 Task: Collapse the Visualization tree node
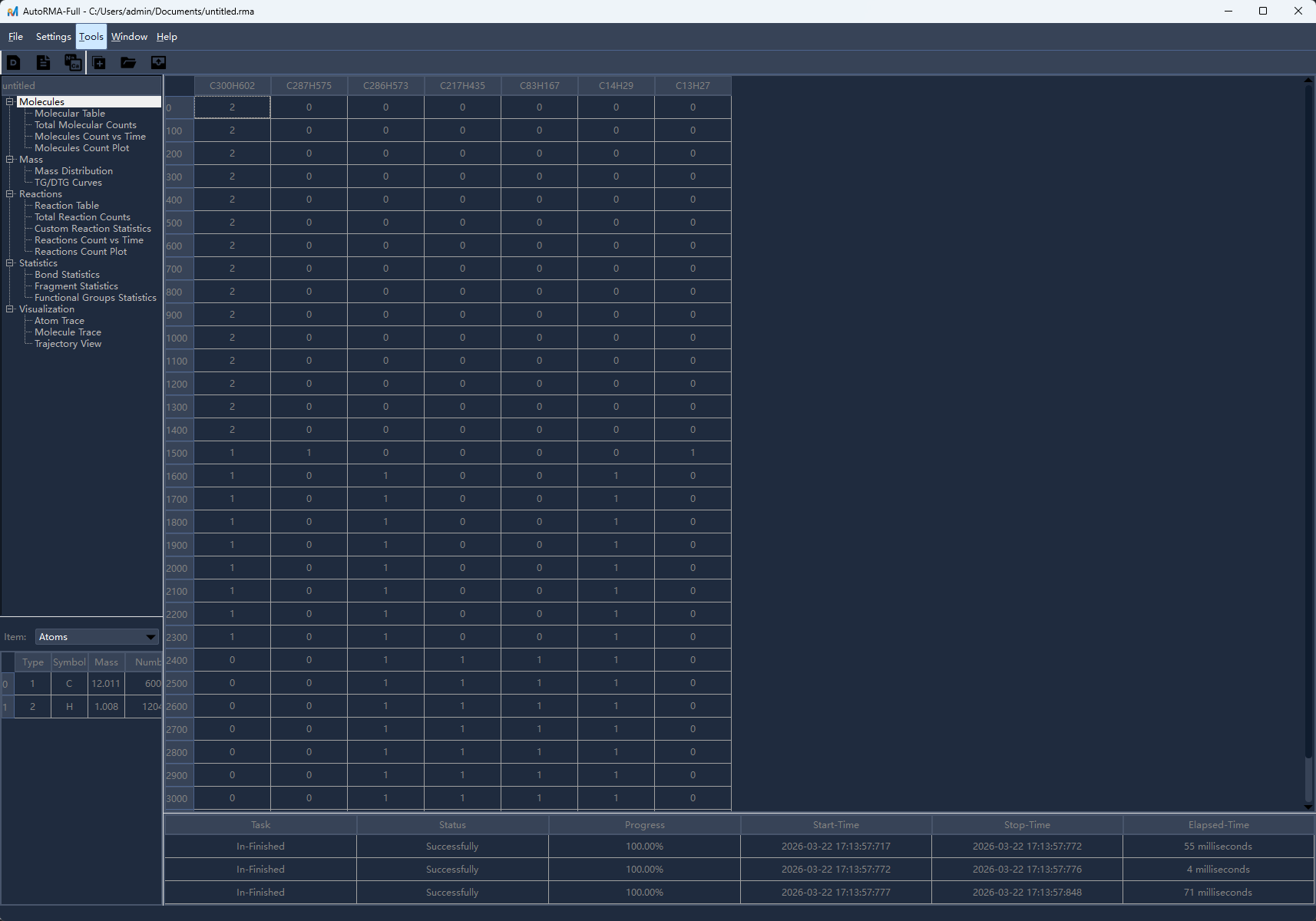(x=10, y=309)
